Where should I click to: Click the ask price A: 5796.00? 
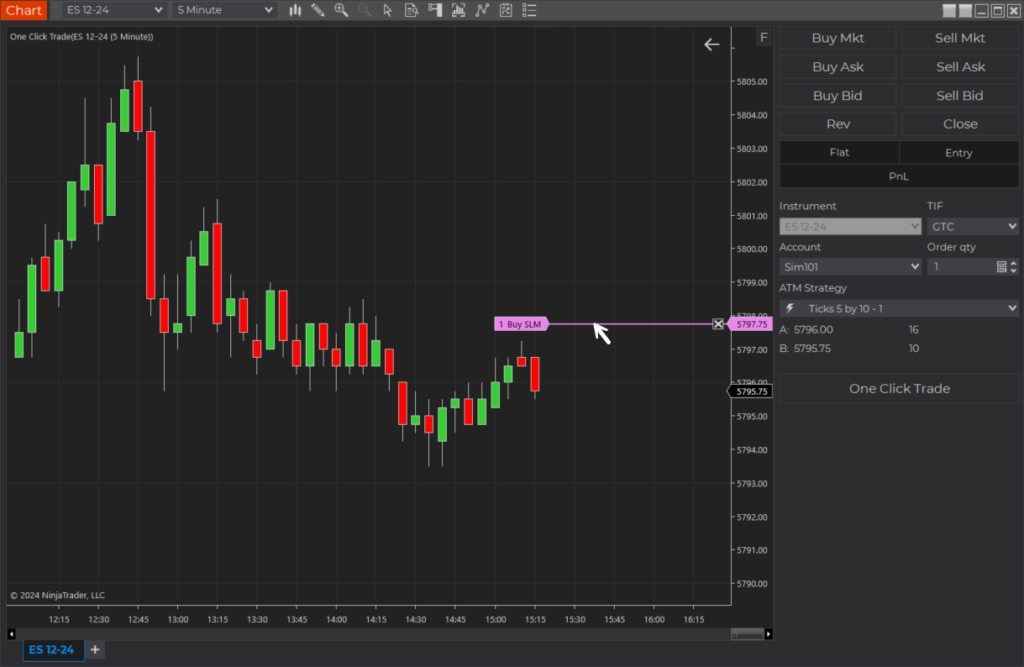[806, 330]
